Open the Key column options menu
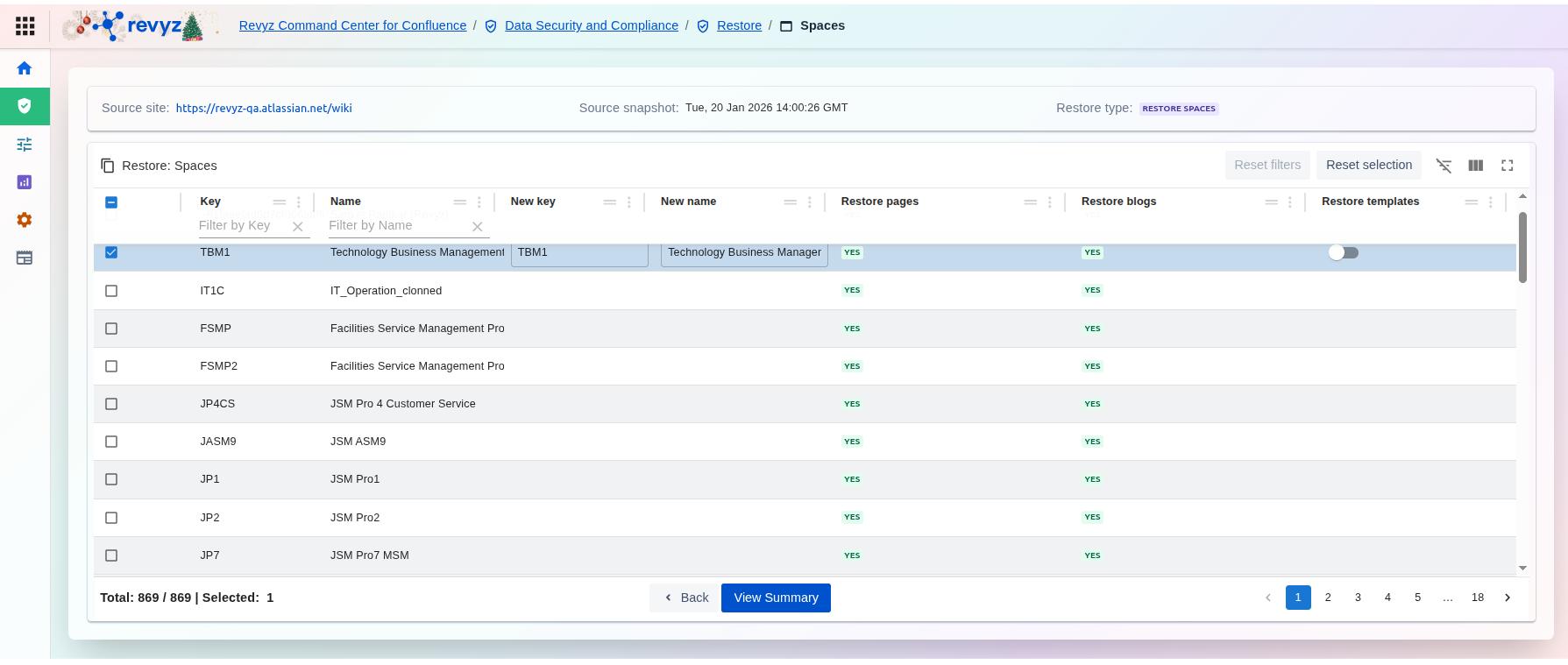 299,202
